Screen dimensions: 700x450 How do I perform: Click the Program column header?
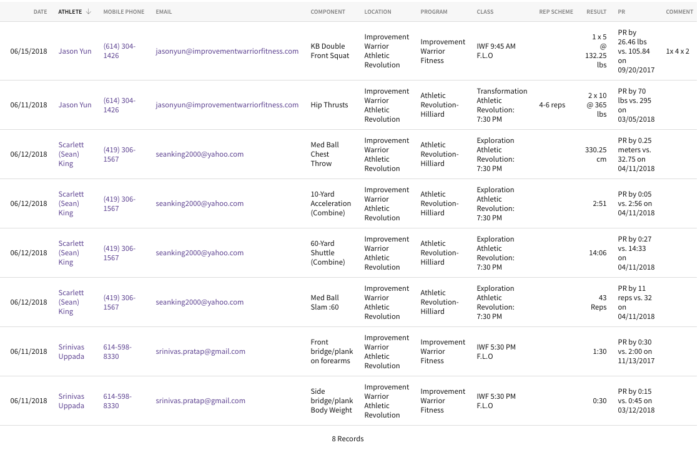433,12
